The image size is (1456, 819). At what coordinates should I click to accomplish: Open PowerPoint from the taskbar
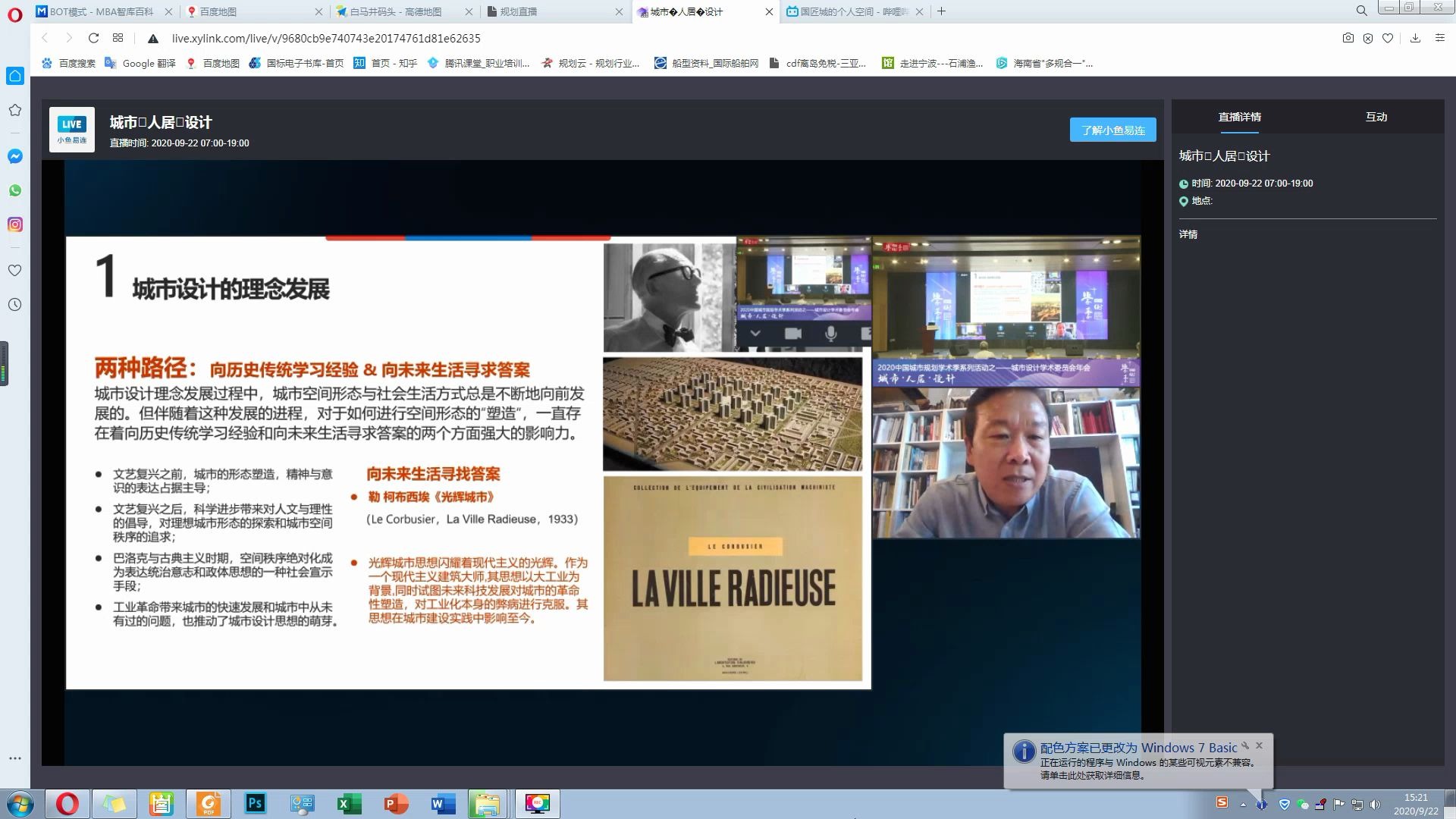click(396, 804)
